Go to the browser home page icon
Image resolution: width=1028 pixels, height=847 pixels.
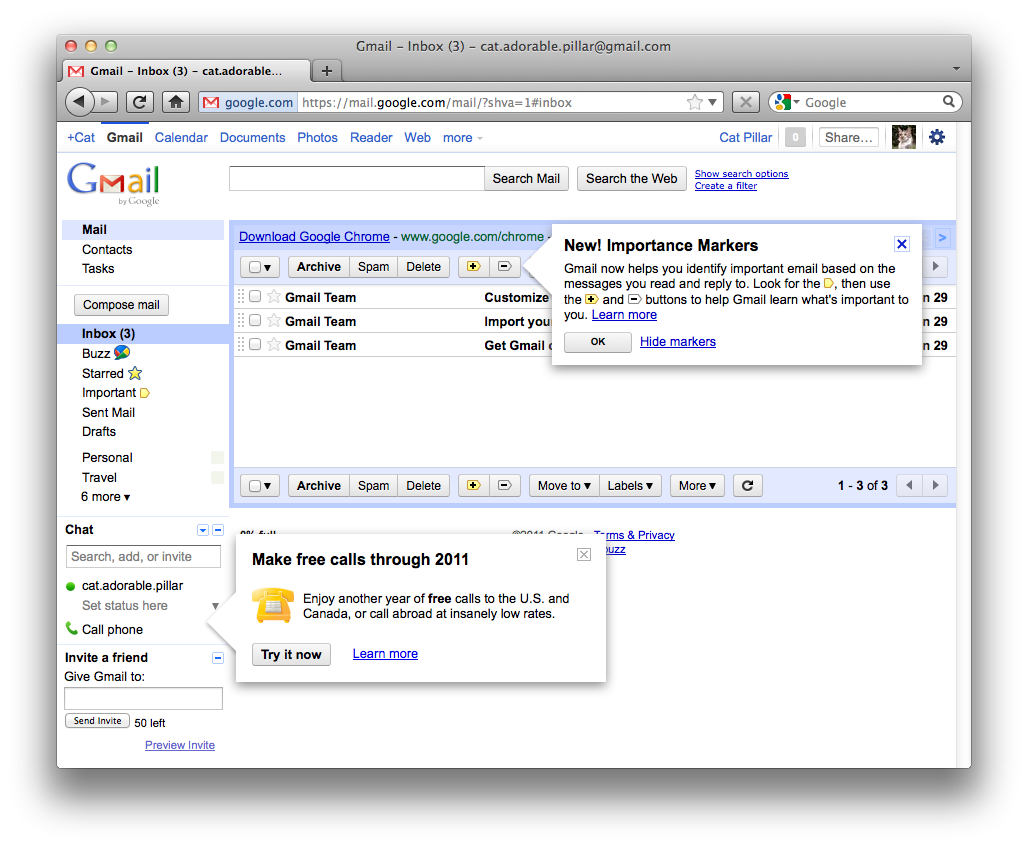click(x=176, y=102)
